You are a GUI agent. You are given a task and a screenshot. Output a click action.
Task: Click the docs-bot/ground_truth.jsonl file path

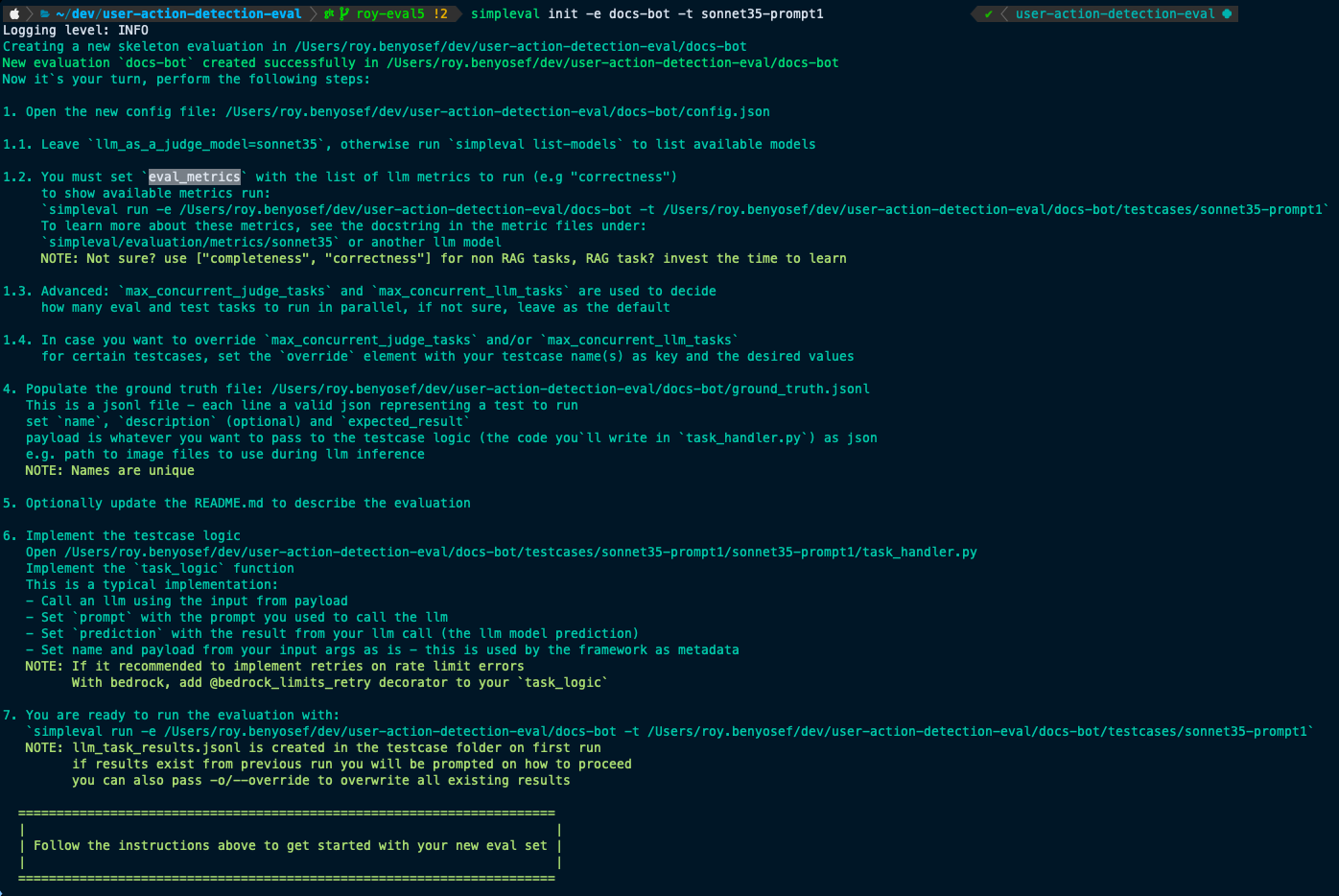(571, 389)
